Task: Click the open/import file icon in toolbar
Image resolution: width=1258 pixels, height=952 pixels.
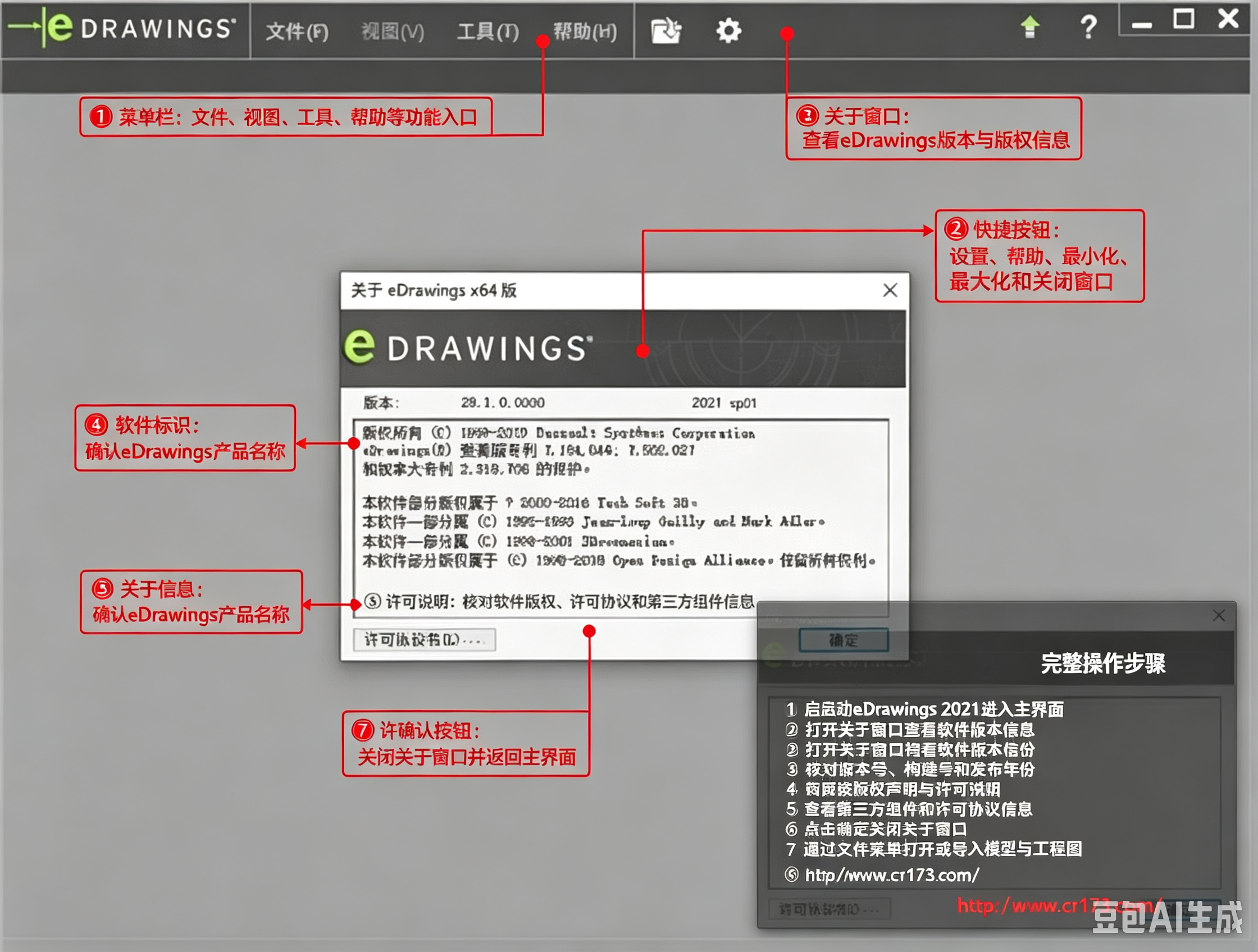Action: coord(666,31)
